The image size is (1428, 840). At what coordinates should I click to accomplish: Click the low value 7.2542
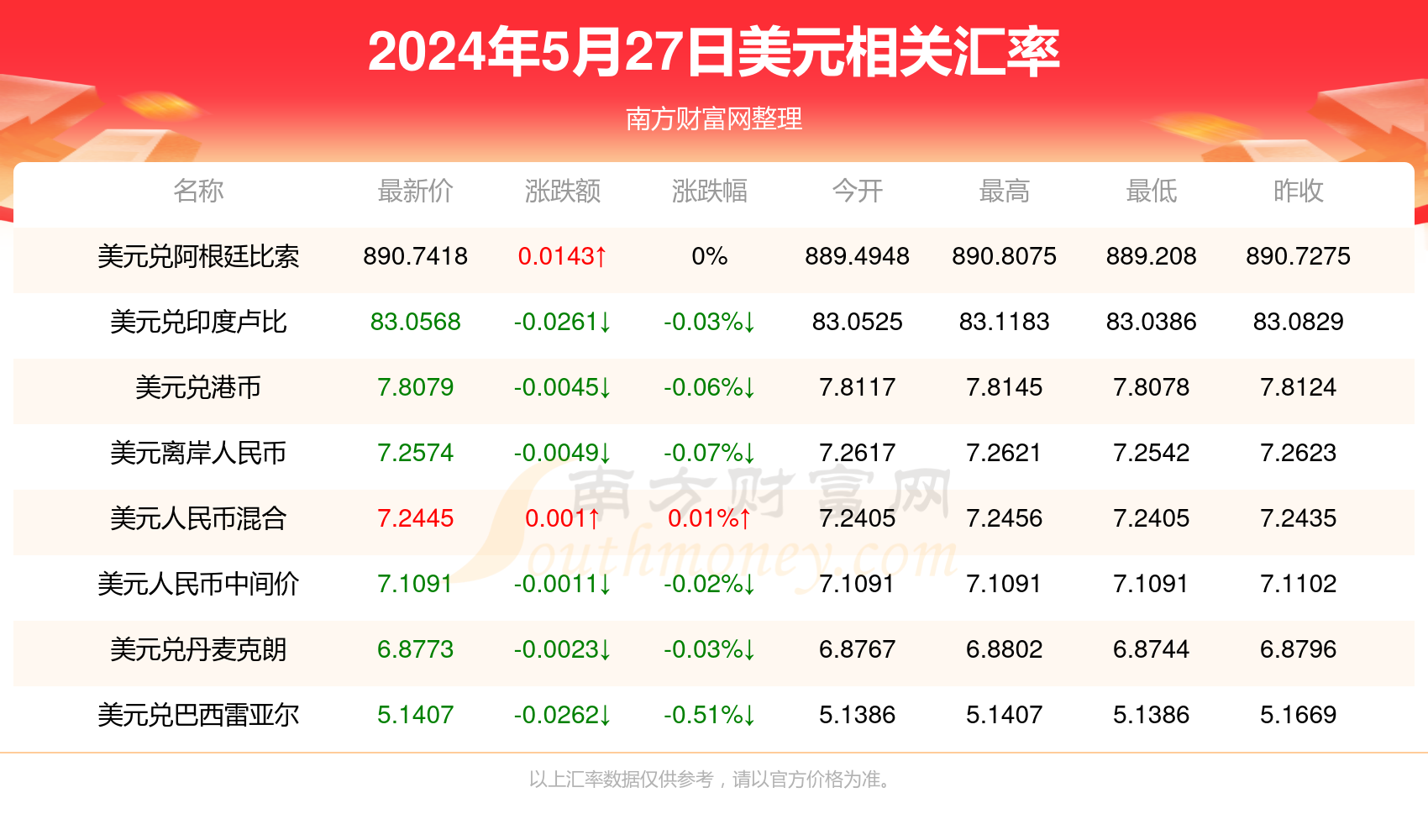pyautogui.click(x=1152, y=453)
